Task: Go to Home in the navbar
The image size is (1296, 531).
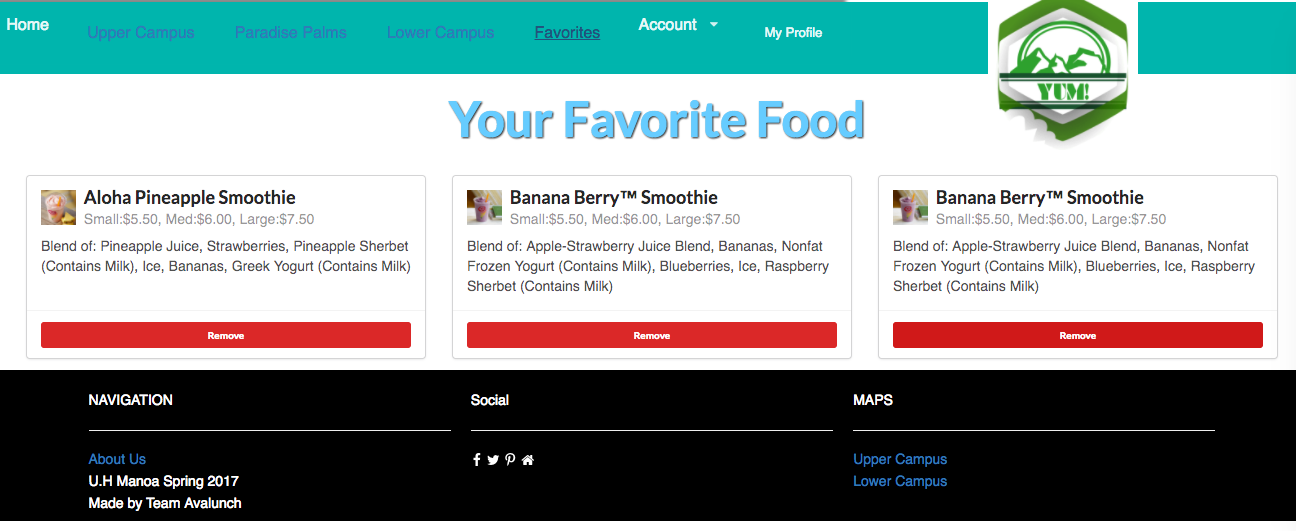Action: (x=28, y=25)
